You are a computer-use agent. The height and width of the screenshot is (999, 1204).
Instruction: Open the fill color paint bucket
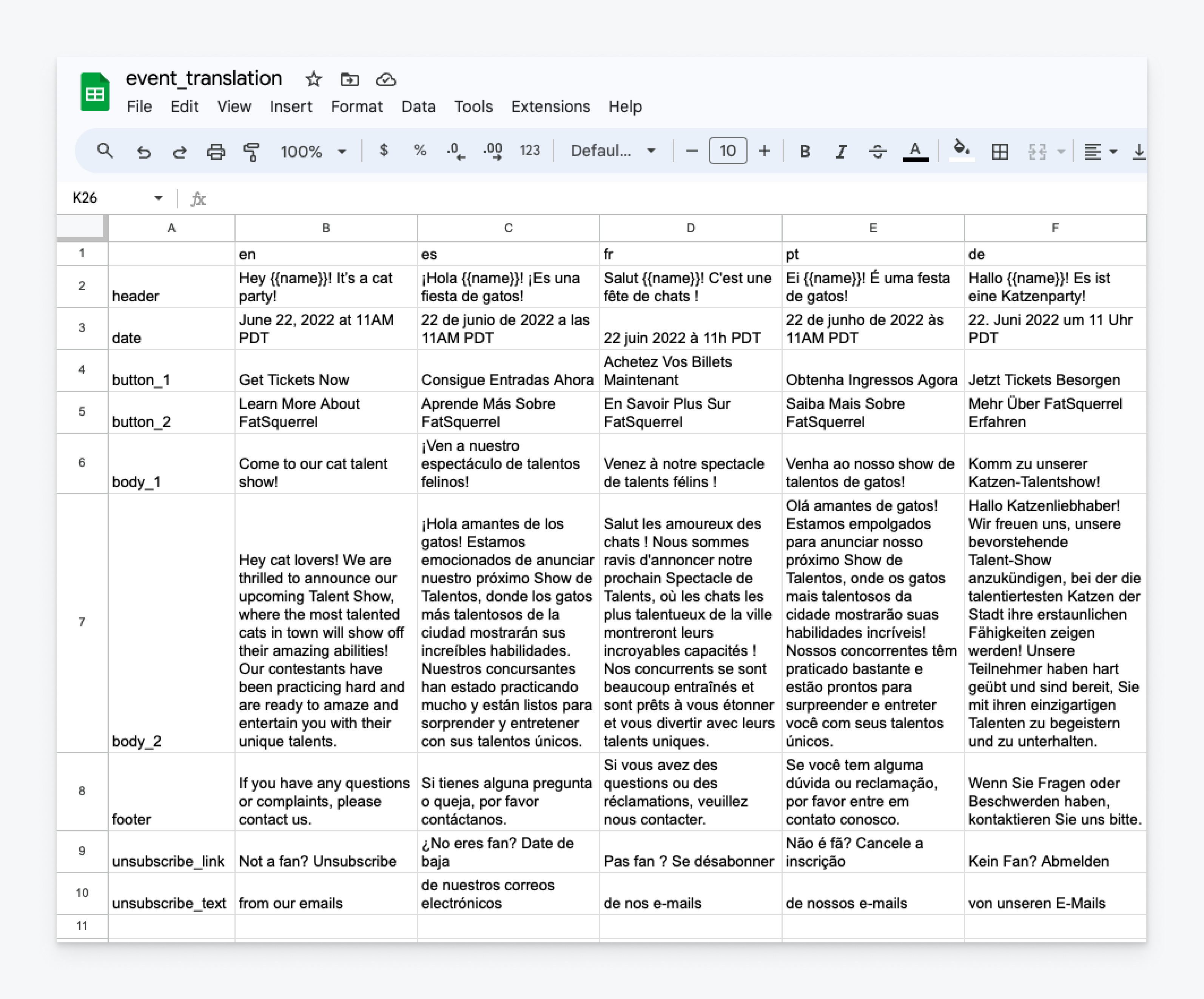pos(961,150)
